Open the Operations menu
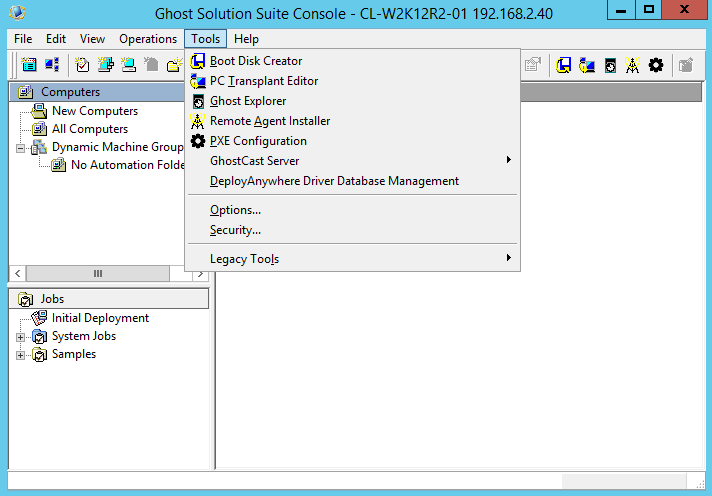Screen dimensions: 712x496 click(x=148, y=39)
